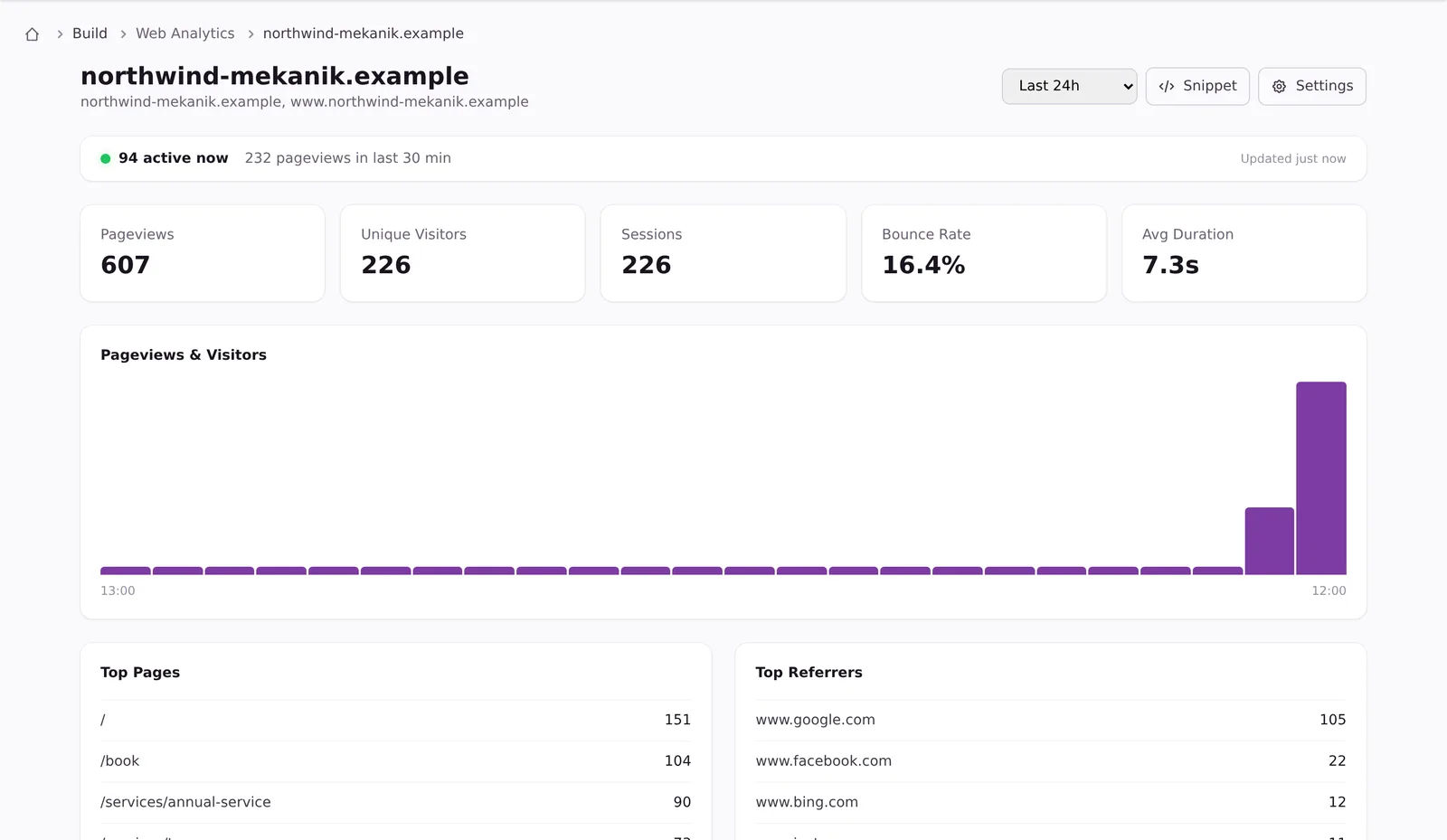The image size is (1447, 840).
Task: Click the second-tallest chart bar
Action: pos(1269,541)
